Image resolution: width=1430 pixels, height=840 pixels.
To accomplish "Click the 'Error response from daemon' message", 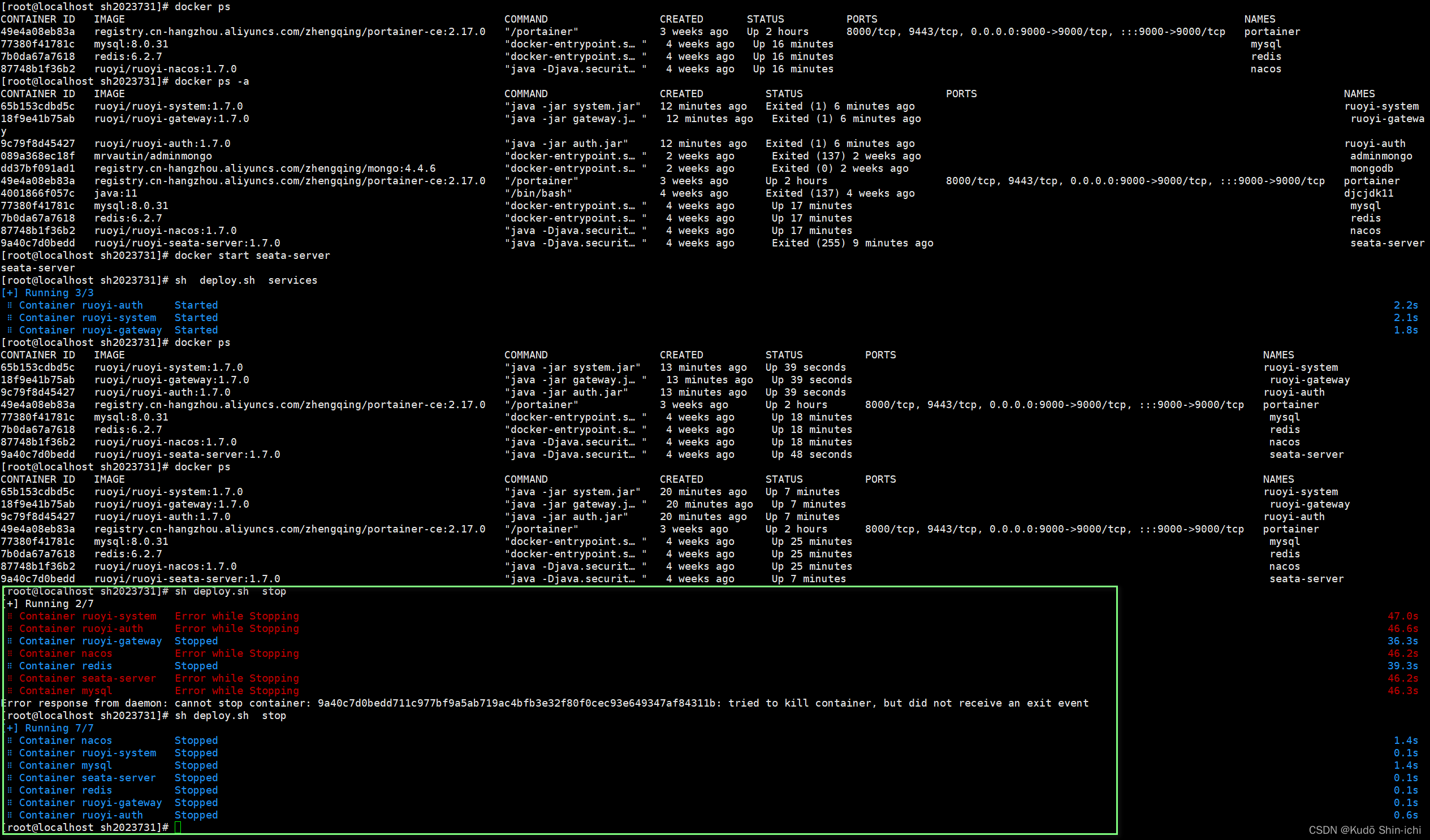I will (545, 704).
